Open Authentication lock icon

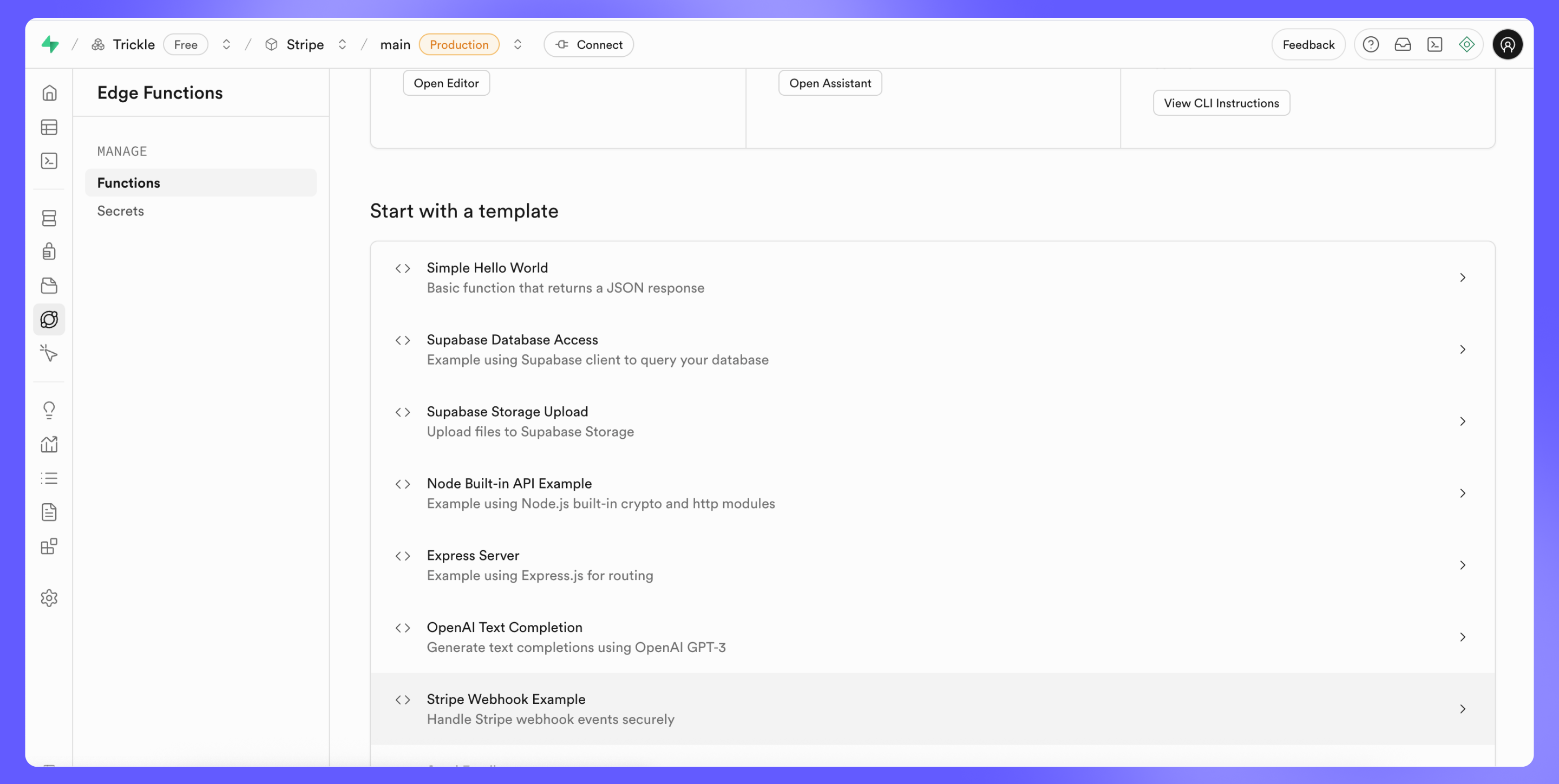[x=49, y=251]
